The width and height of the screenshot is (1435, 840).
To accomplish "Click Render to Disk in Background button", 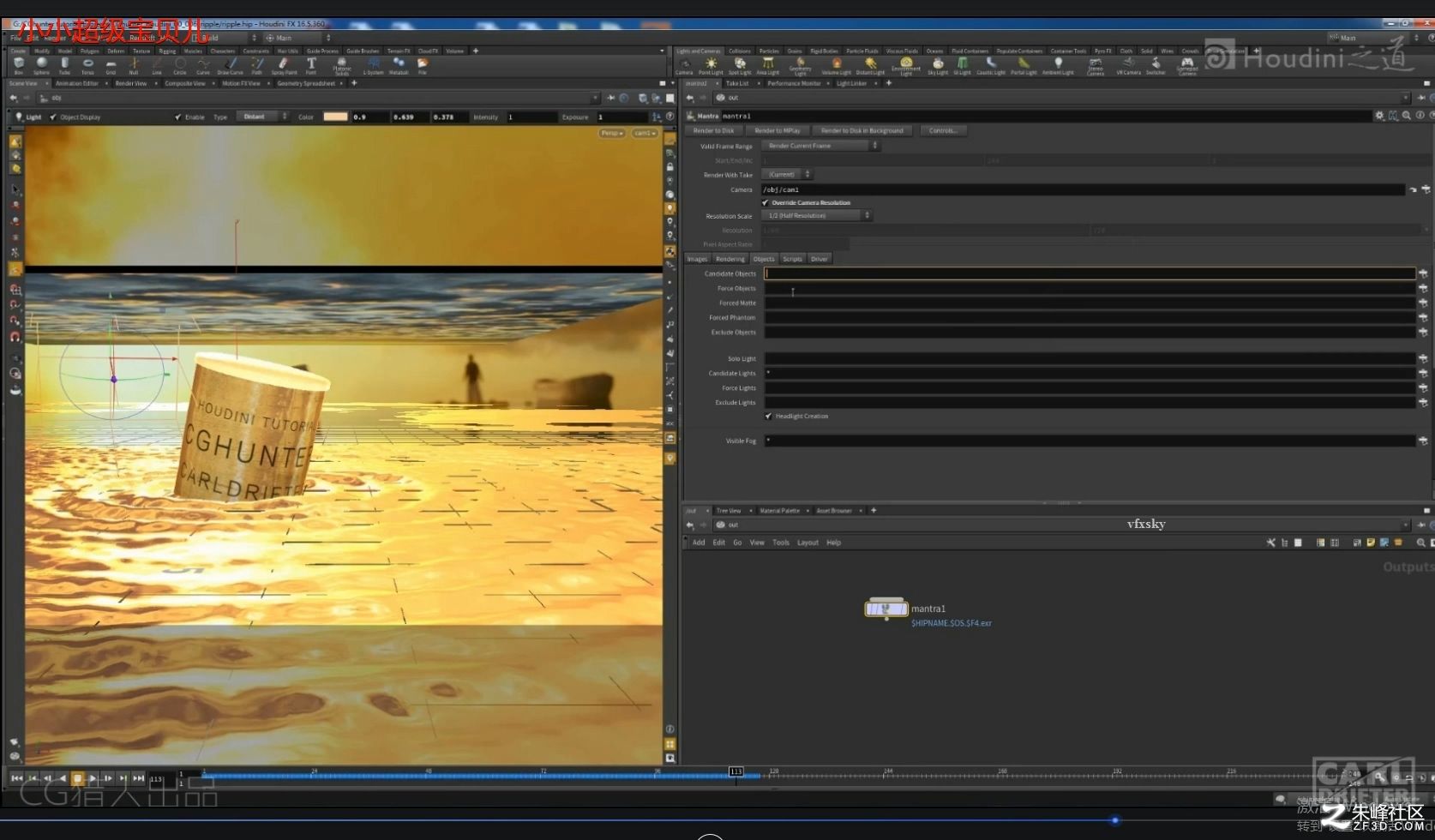I will 862,130.
